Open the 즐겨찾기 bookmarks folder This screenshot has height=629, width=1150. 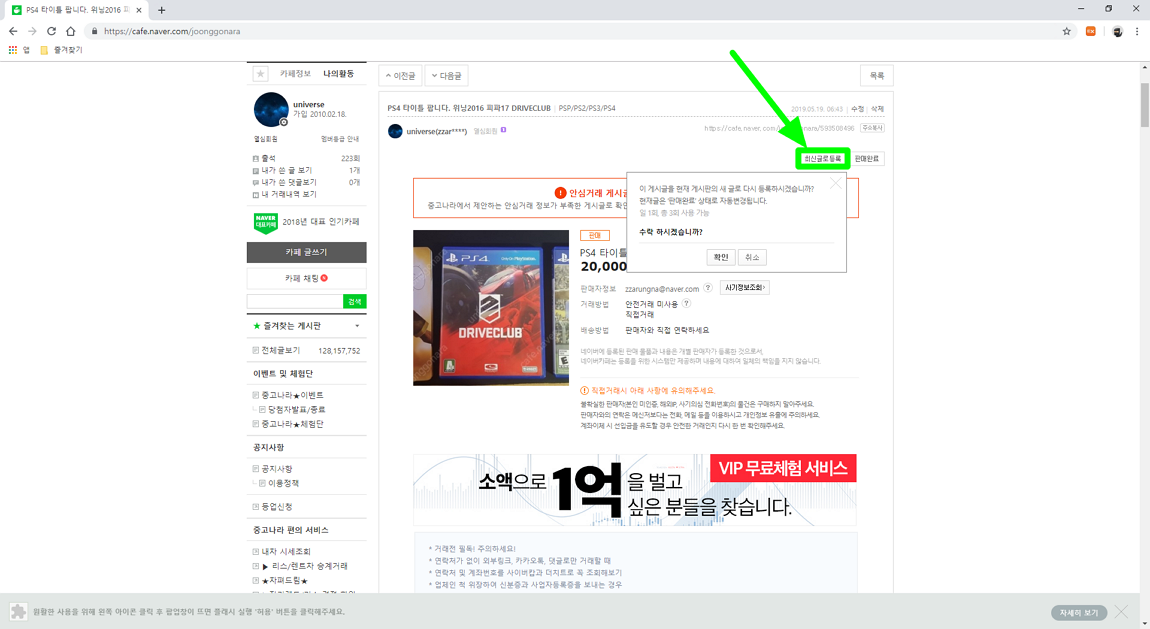pyautogui.click(x=61, y=50)
